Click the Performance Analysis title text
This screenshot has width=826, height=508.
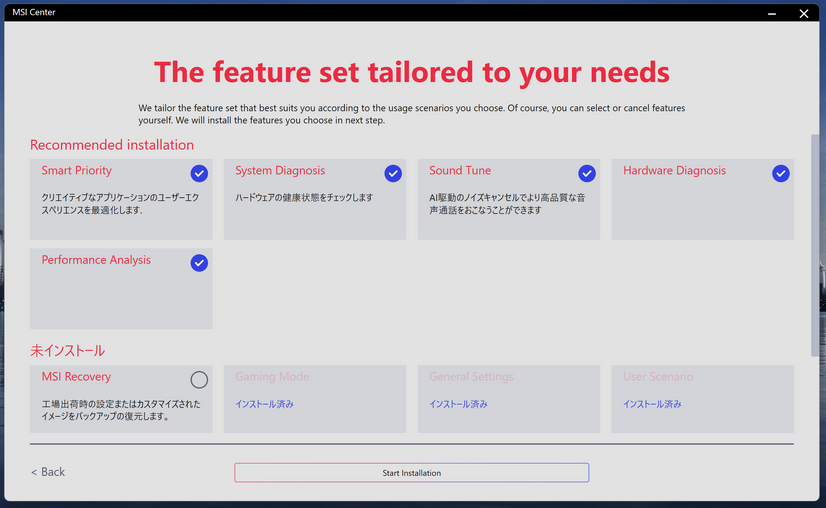coord(96,260)
